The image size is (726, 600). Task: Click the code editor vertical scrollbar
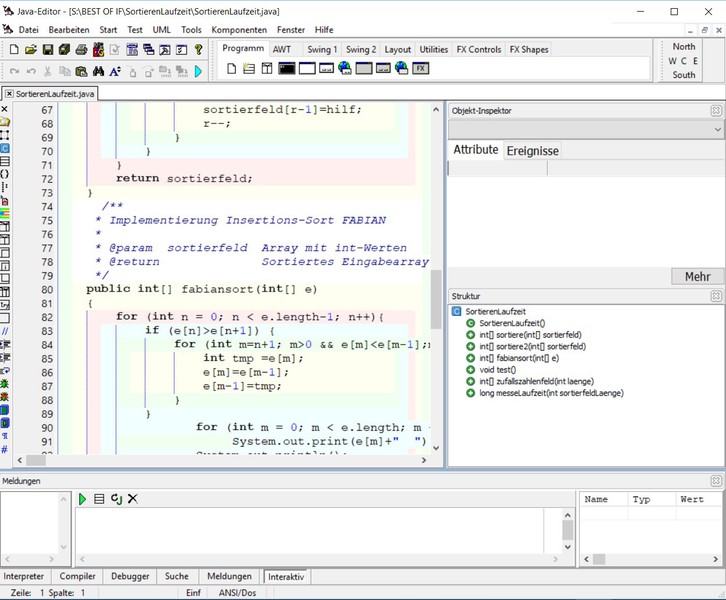436,300
